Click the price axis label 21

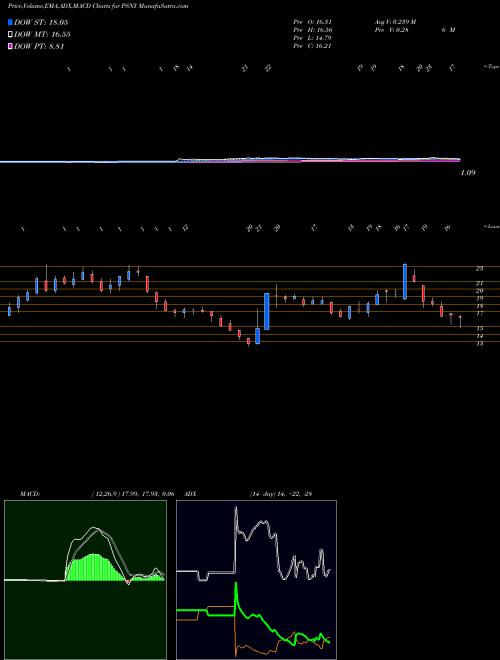(479, 283)
